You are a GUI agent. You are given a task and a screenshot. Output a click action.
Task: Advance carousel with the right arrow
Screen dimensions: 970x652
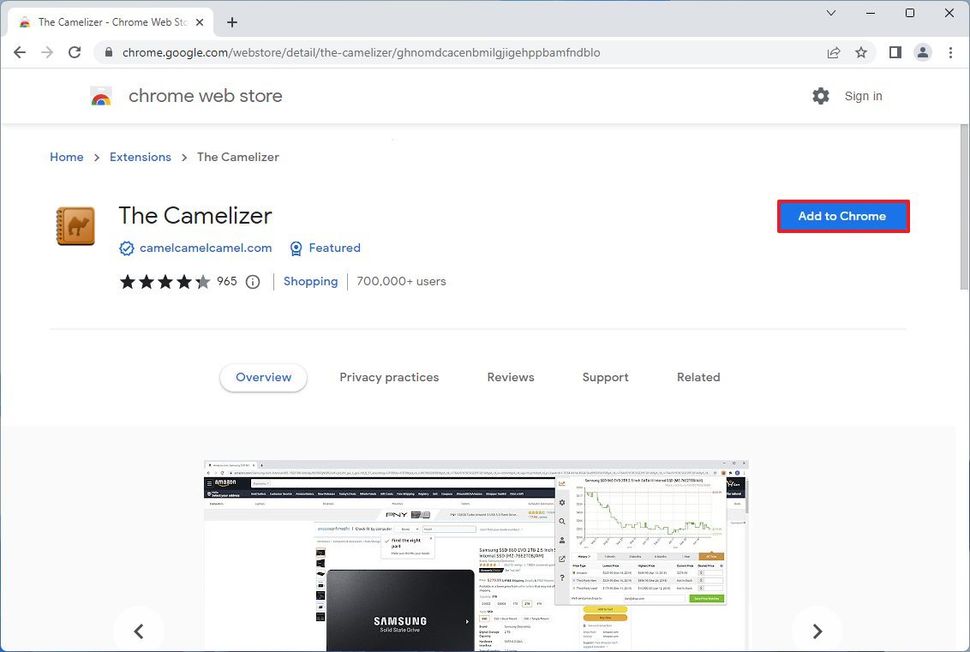[x=817, y=630]
